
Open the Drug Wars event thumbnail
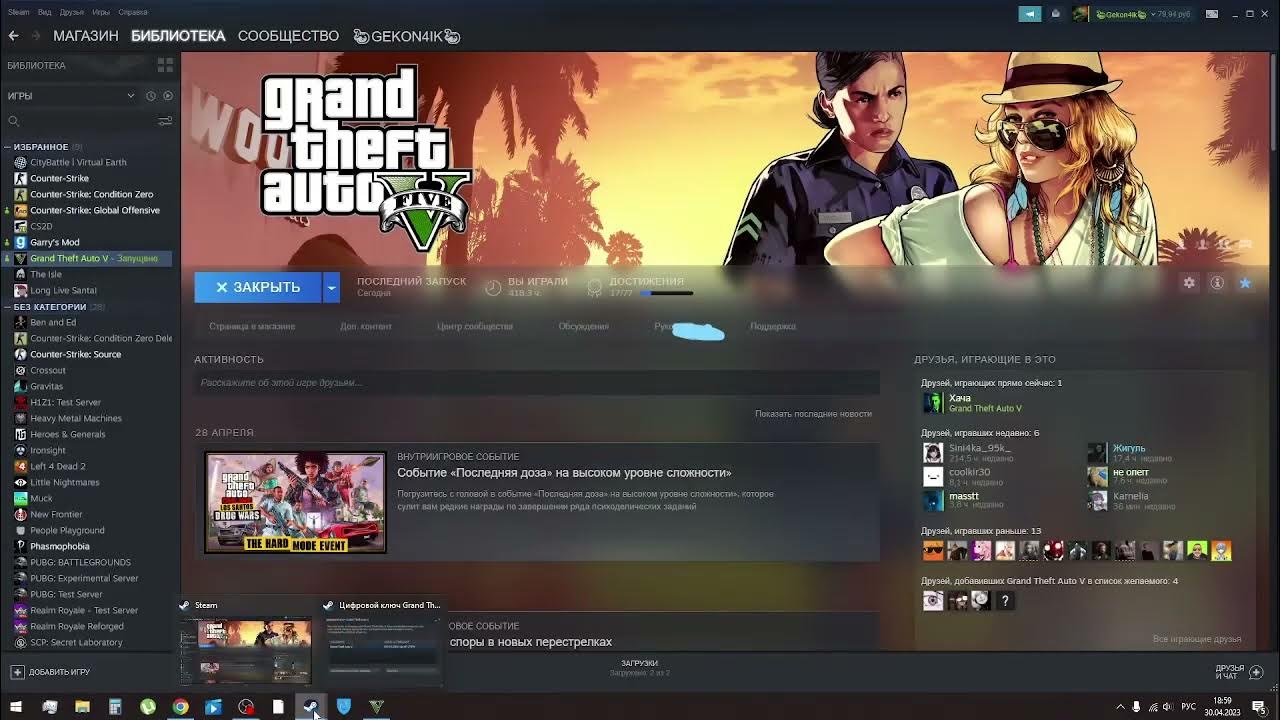(295, 502)
